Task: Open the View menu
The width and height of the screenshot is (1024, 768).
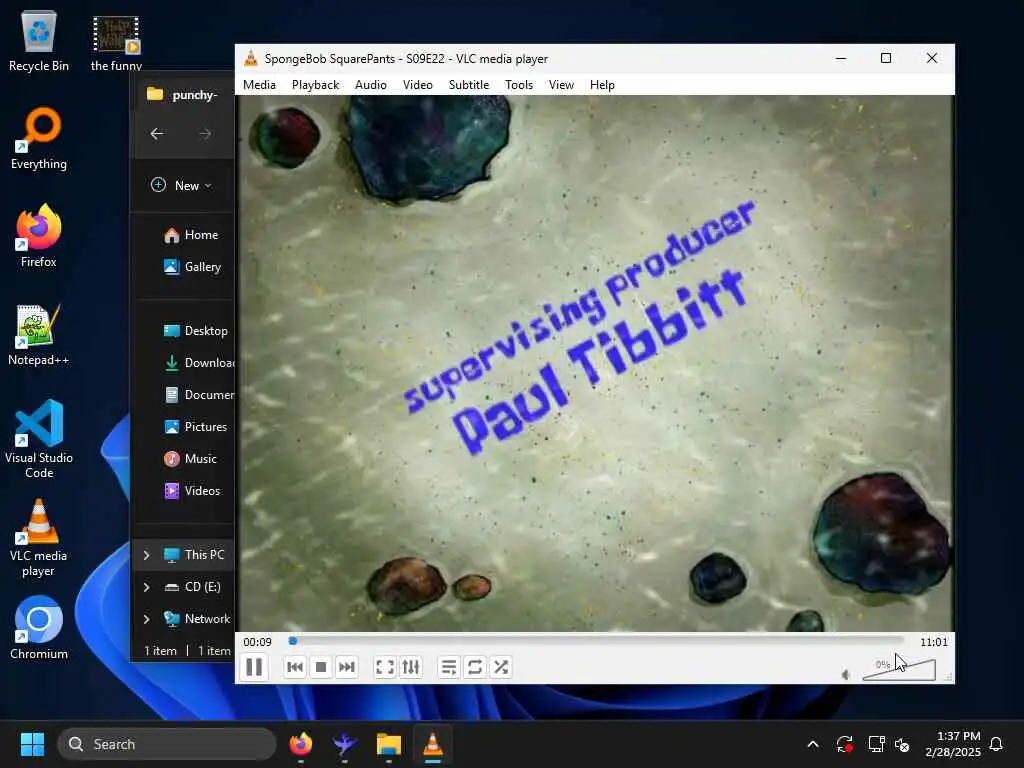Action: 561,85
